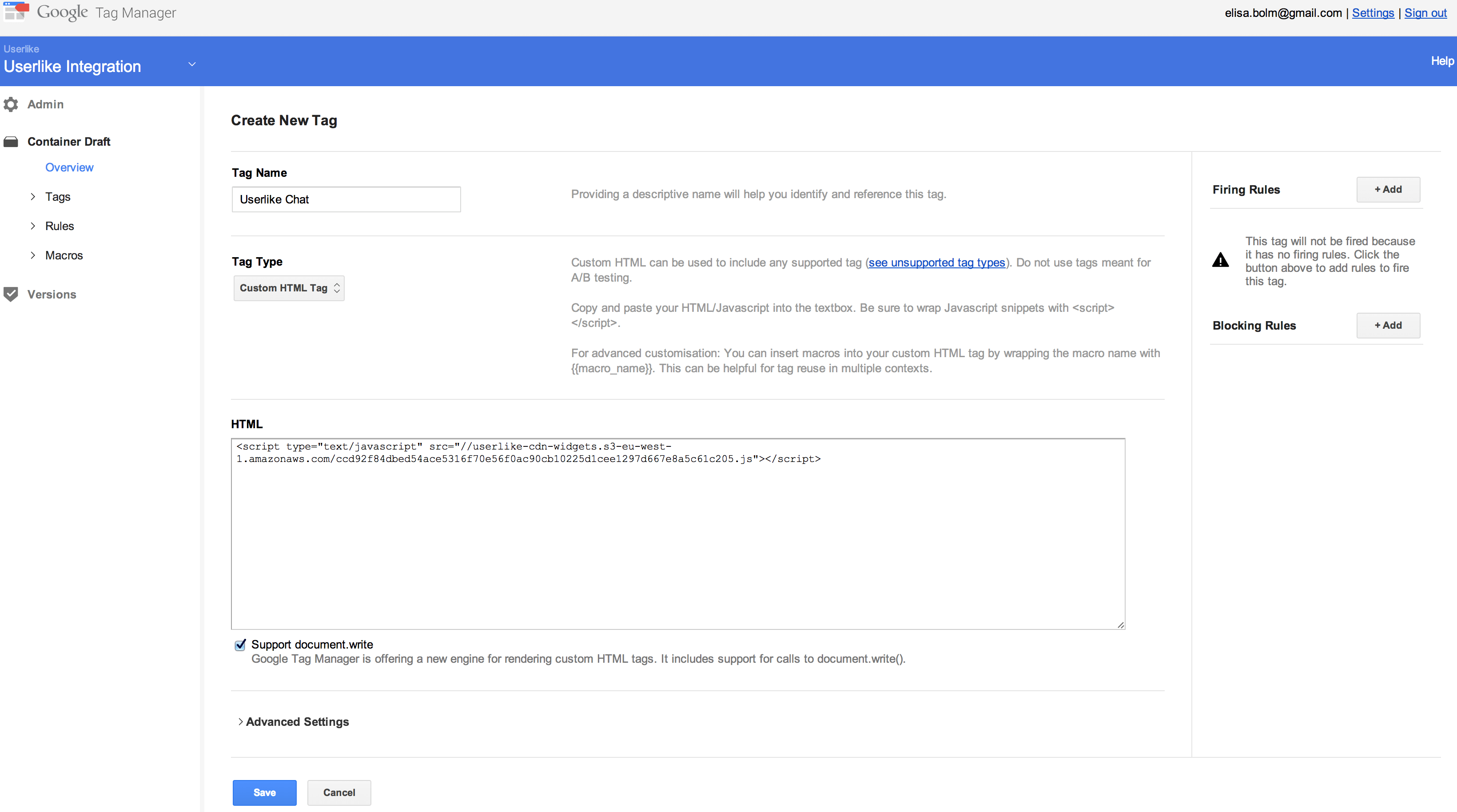This screenshot has width=1457, height=812.
Task: Follow the see unsupported tag types link
Action: [937, 263]
